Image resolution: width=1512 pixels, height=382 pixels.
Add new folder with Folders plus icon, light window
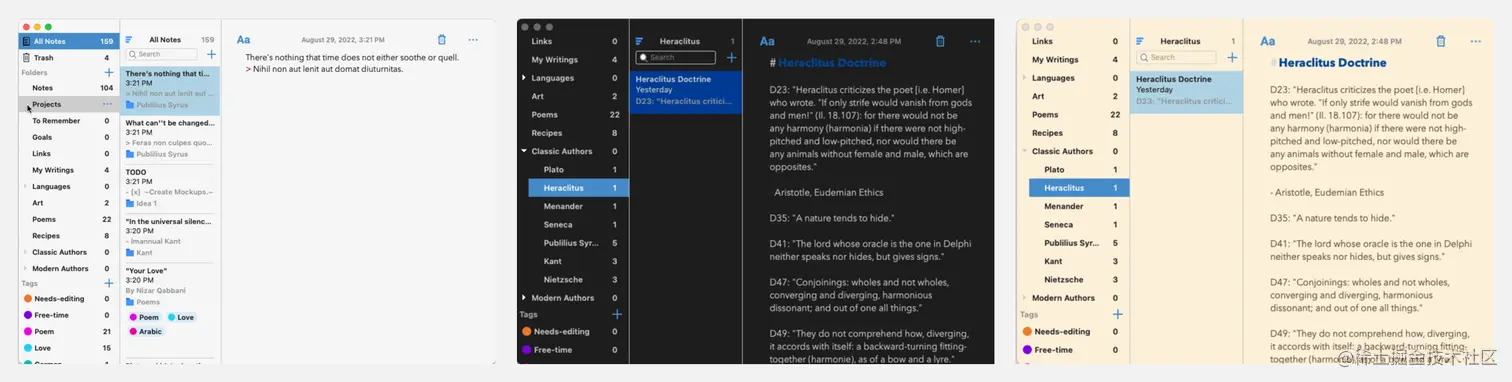coord(109,73)
